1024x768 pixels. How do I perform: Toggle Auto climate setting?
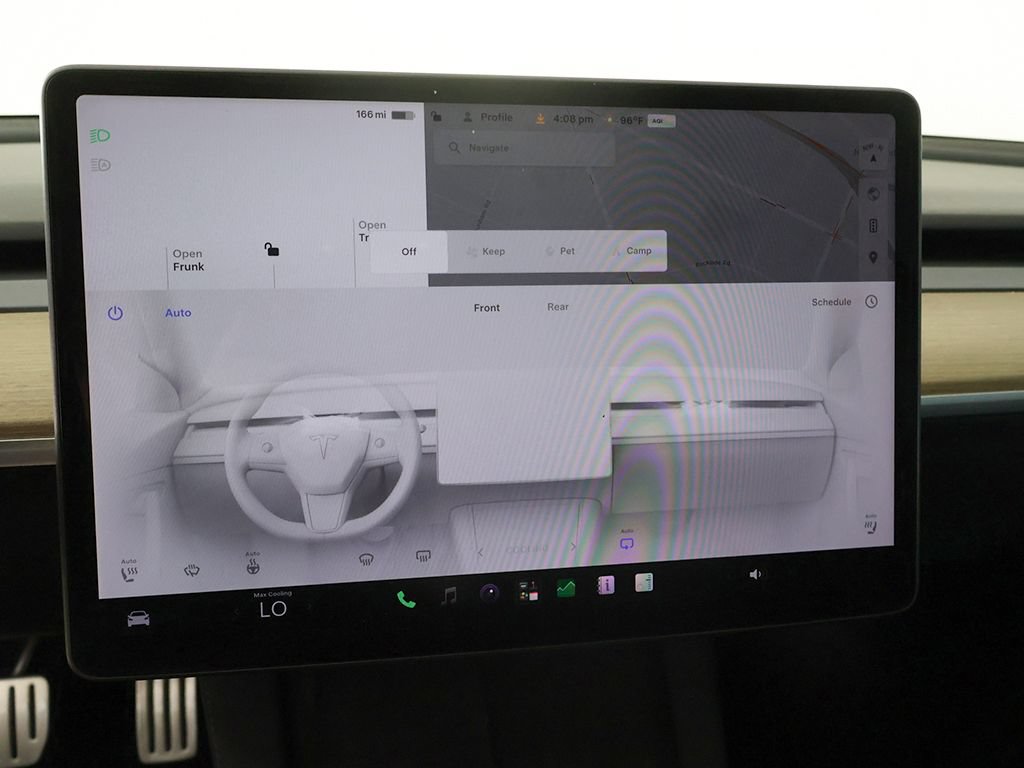[178, 313]
